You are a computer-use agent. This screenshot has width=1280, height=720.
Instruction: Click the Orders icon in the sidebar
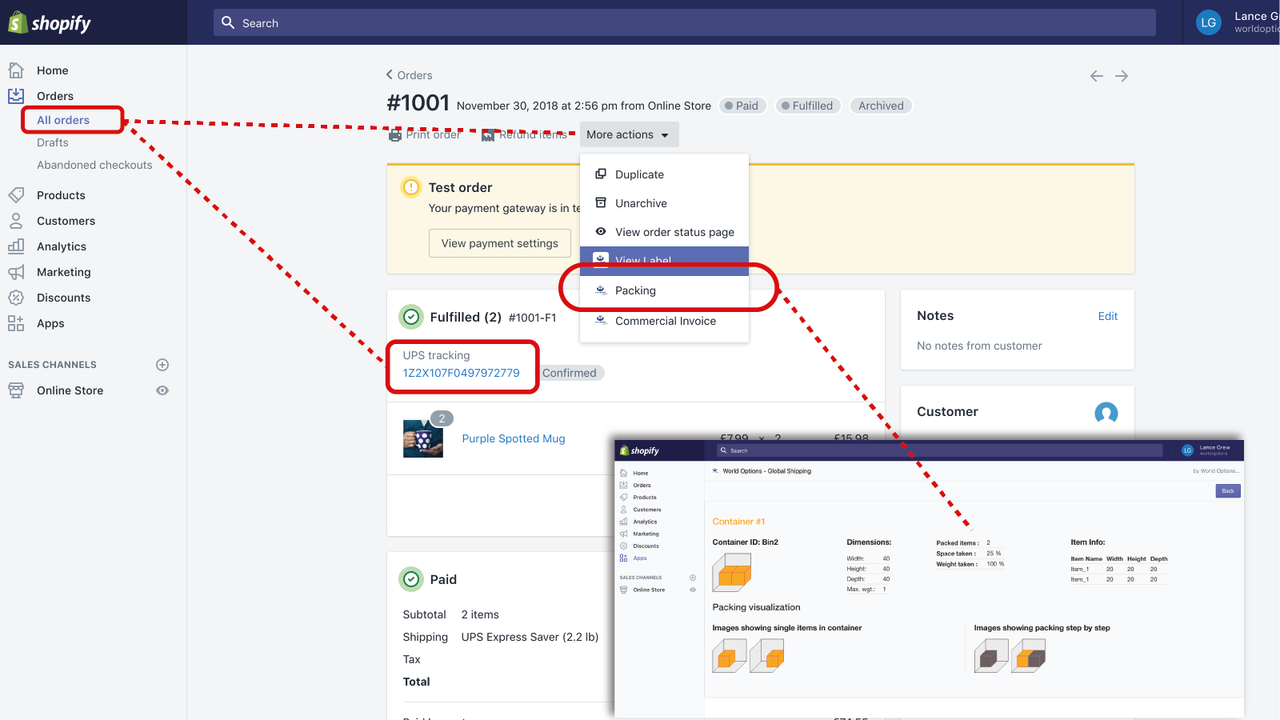(15, 95)
